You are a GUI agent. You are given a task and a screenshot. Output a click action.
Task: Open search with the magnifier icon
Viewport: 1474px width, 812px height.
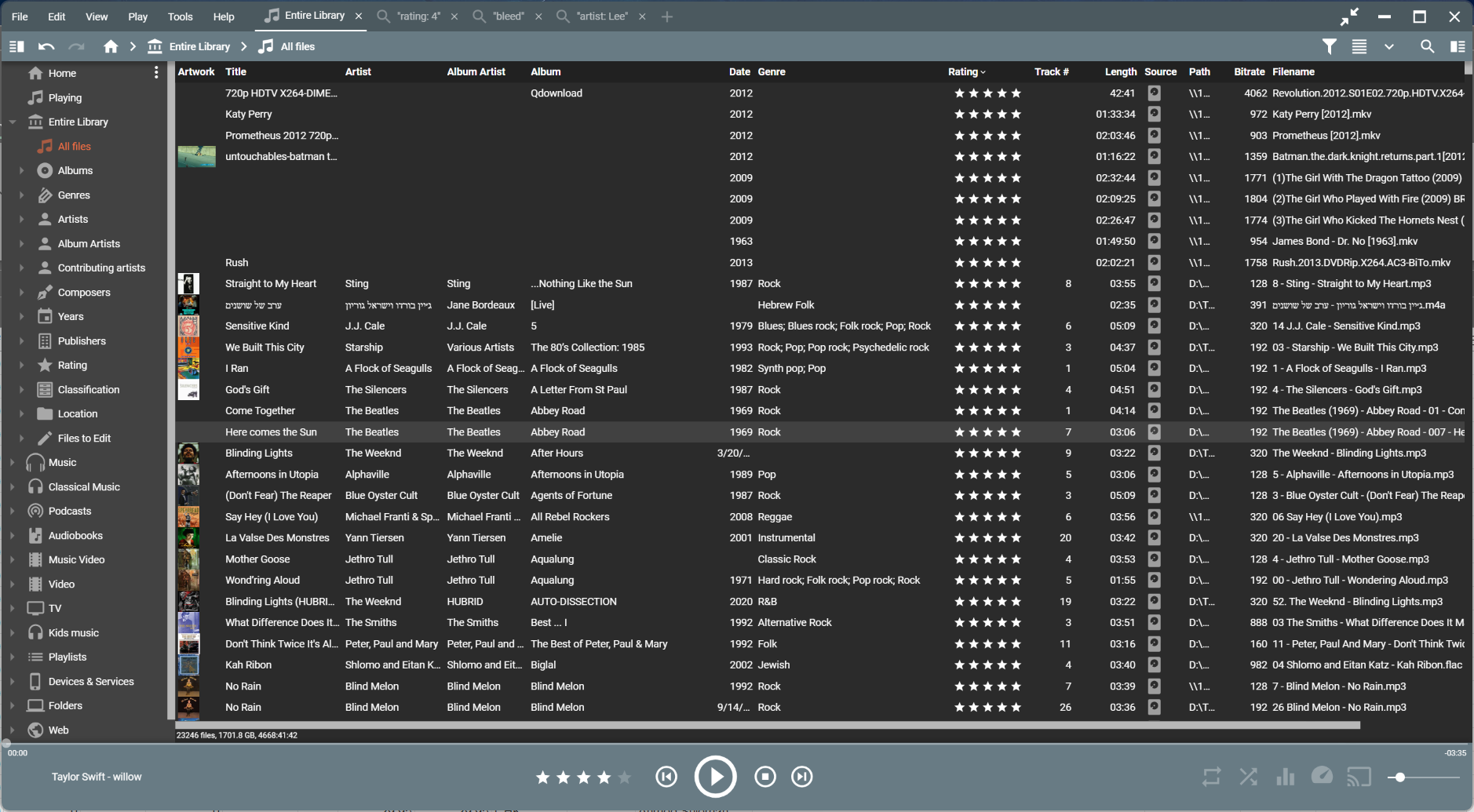[x=1427, y=47]
